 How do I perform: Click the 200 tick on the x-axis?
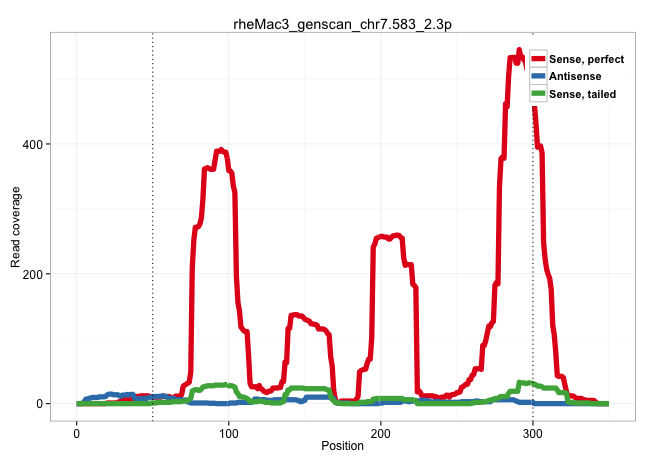(x=380, y=431)
